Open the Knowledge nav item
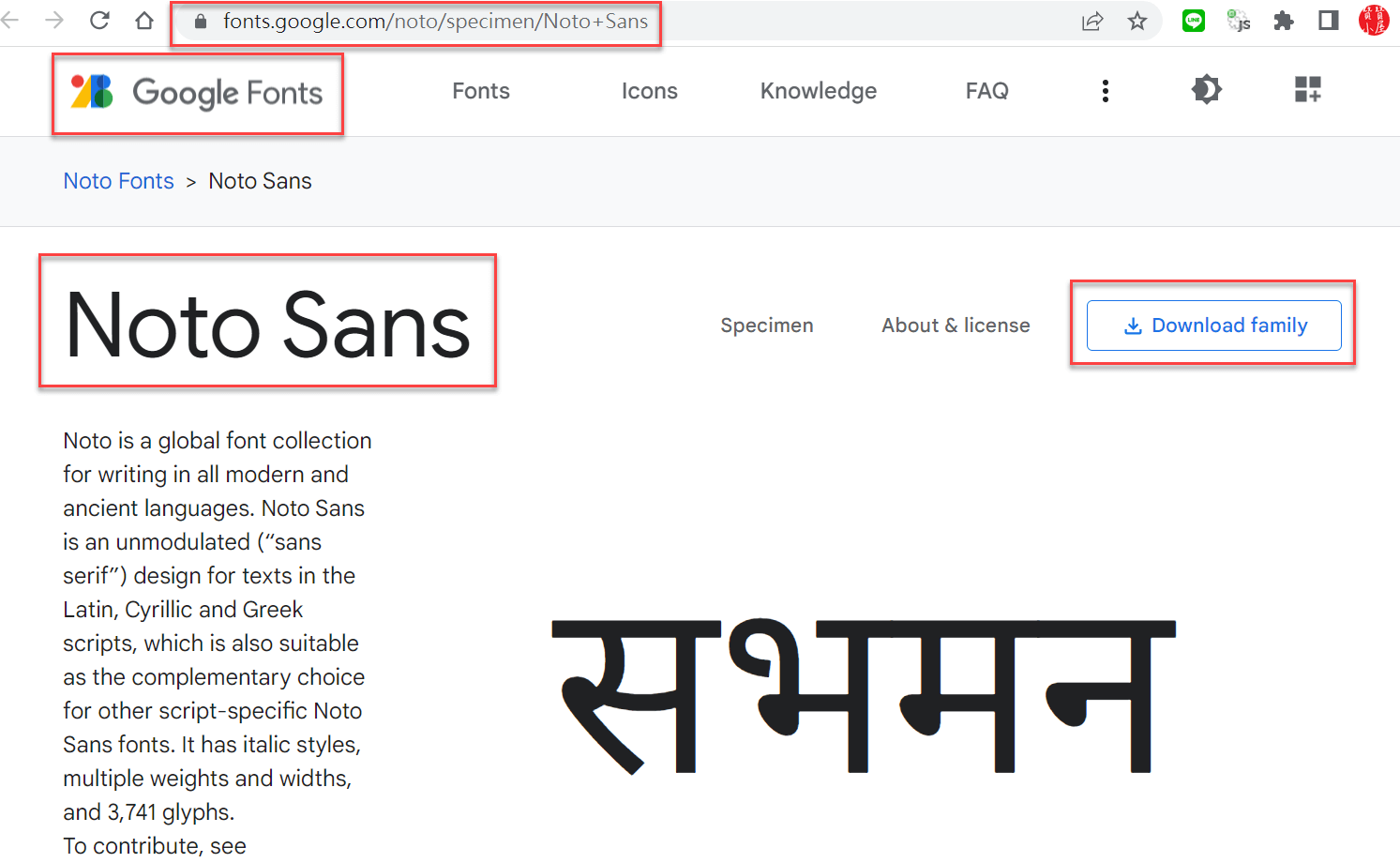The image size is (1400, 863). click(819, 91)
